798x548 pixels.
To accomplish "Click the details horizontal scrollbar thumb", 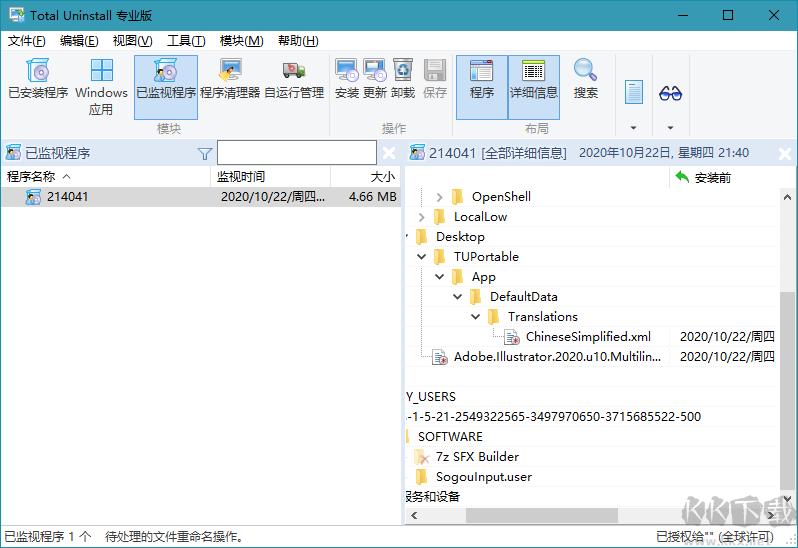I will point(542,515).
